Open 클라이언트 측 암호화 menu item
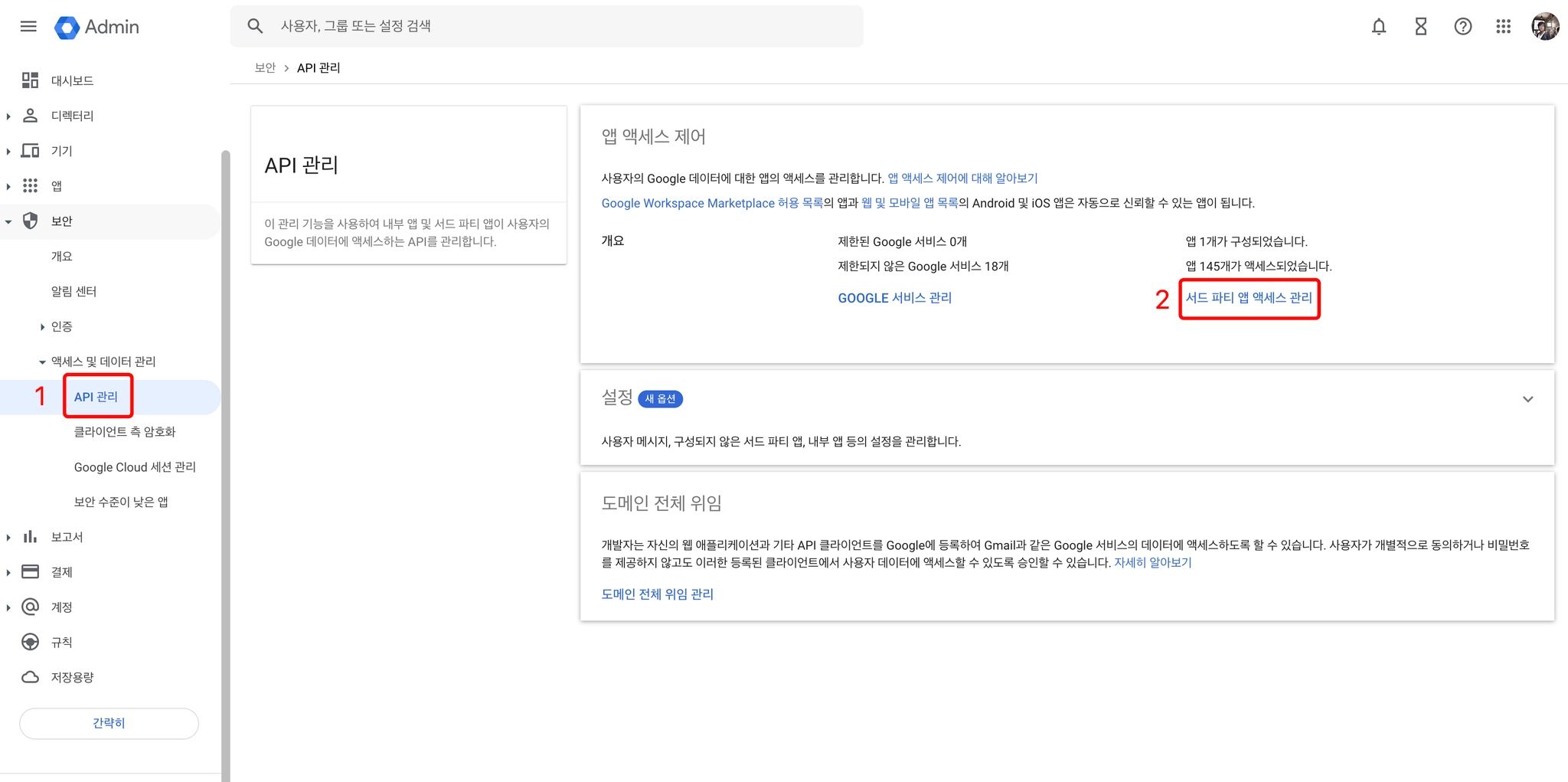The height and width of the screenshot is (782, 1568). tap(125, 432)
